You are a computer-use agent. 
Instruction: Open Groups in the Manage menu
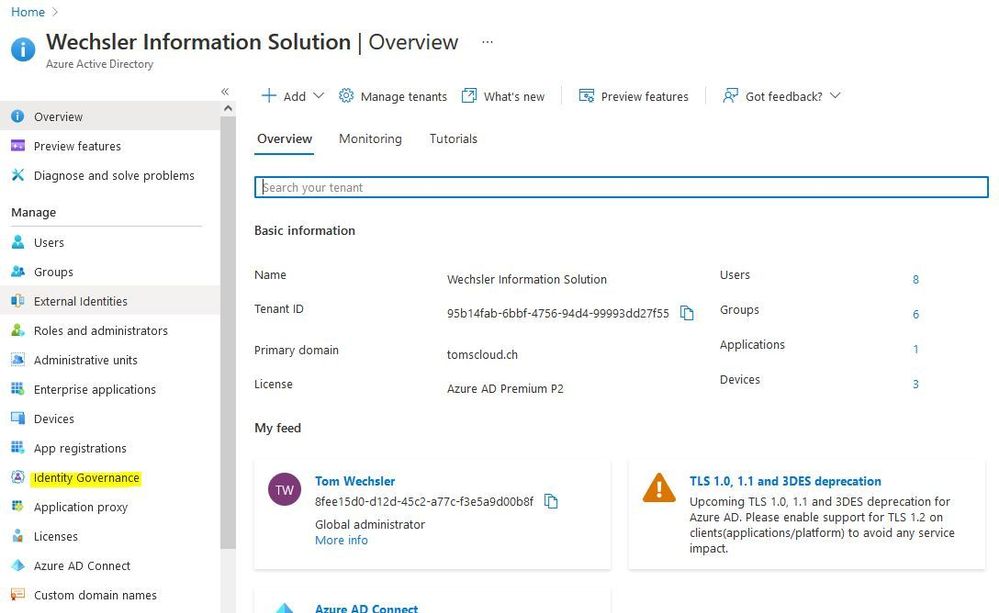point(54,272)
